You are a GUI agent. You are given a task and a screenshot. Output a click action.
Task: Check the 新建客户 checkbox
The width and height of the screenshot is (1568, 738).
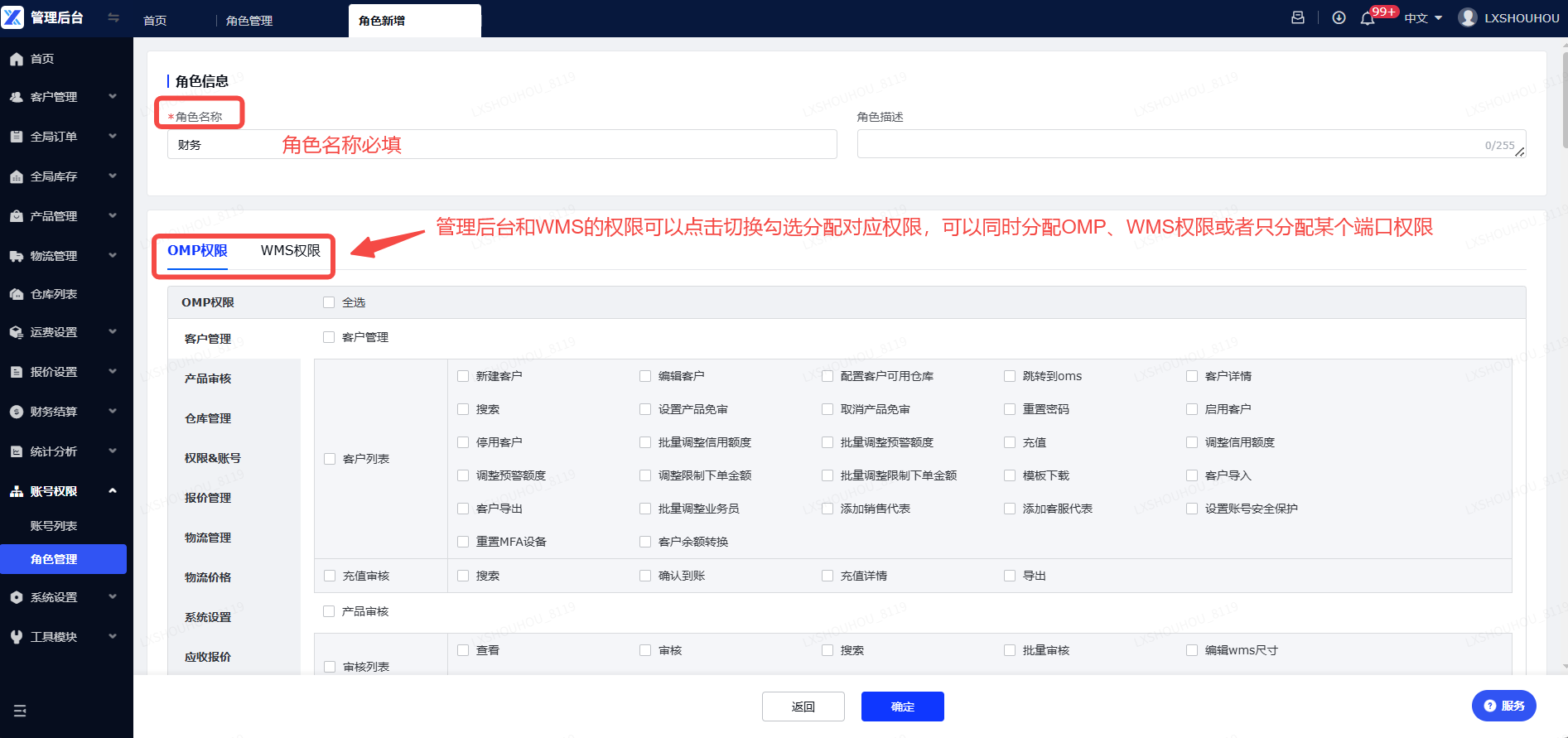tap(463, 376)
